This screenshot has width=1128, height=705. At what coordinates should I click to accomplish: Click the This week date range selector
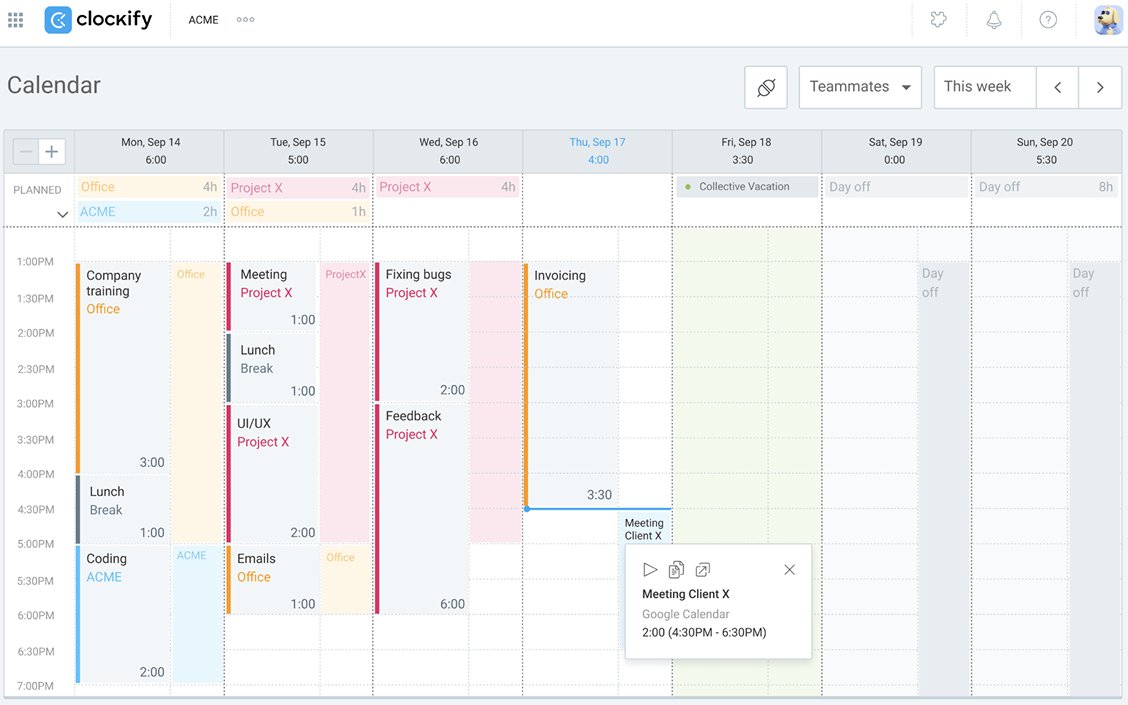coord(985,88)
